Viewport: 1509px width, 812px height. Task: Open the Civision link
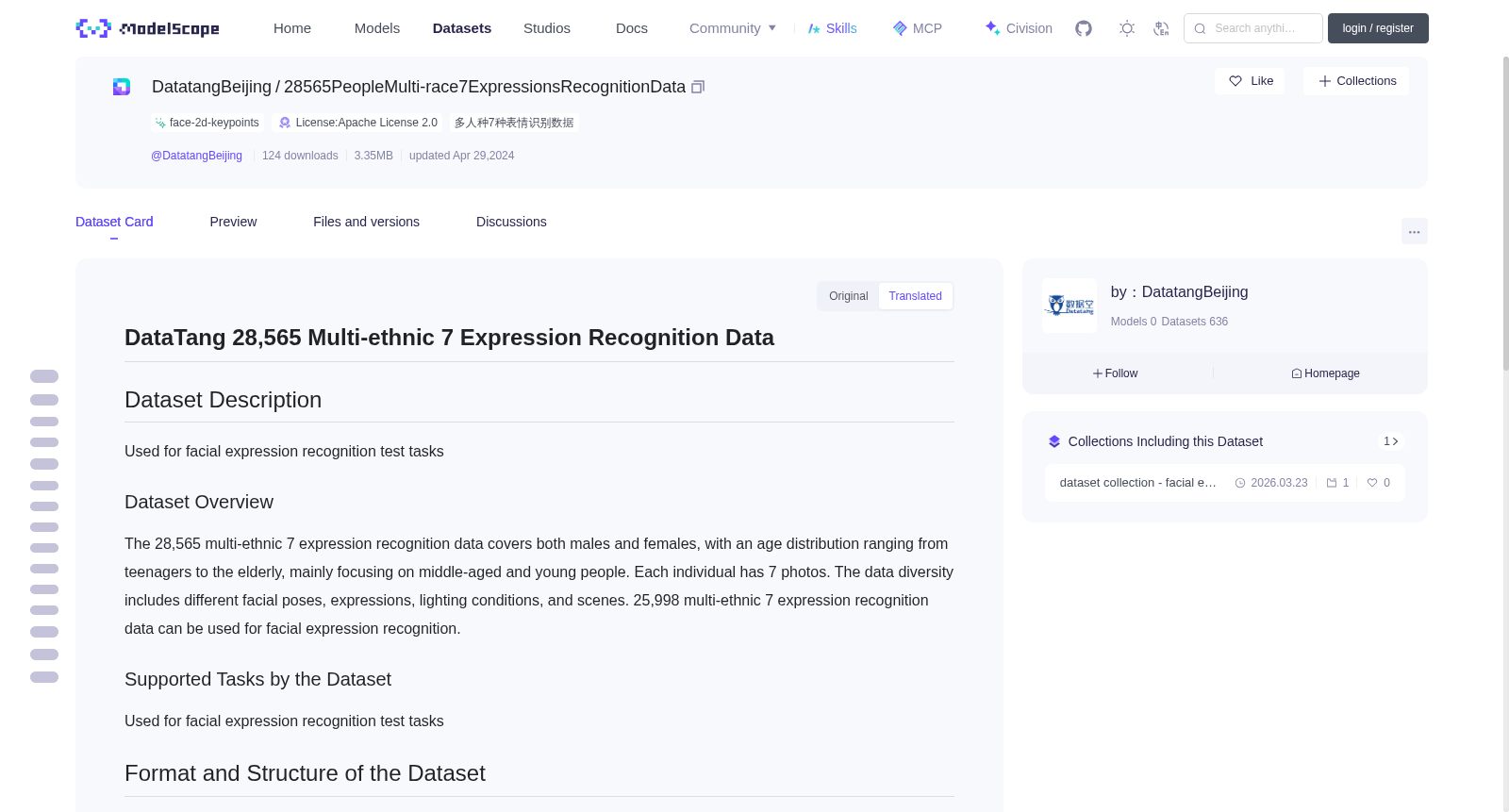pyautogui.click(x=1019, y=28)
